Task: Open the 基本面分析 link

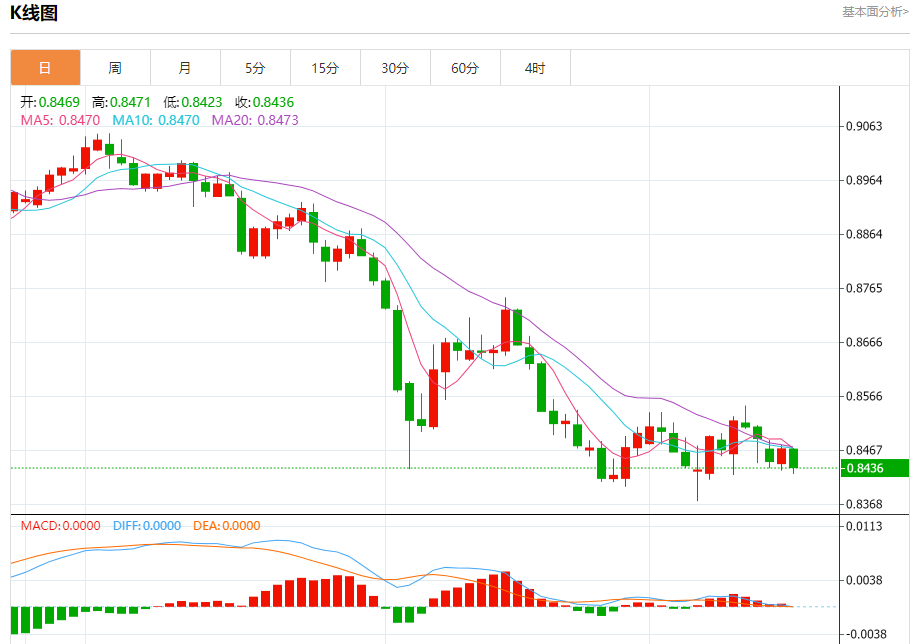Action: tap(875, 12)
